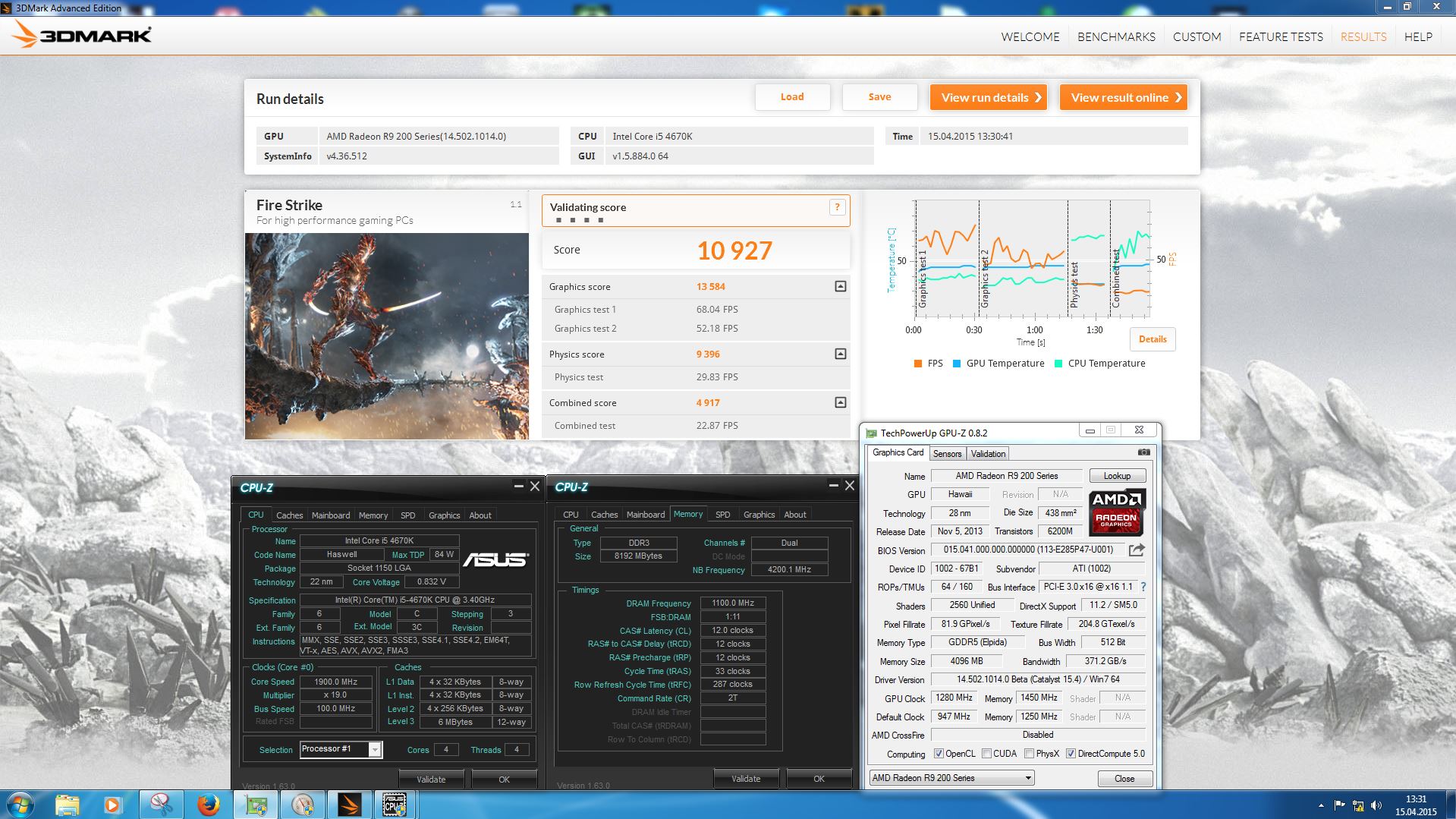Click Lookup button in GPU-Z
Viewport: 1456px width, 819px height.
tap(1117, 476)
